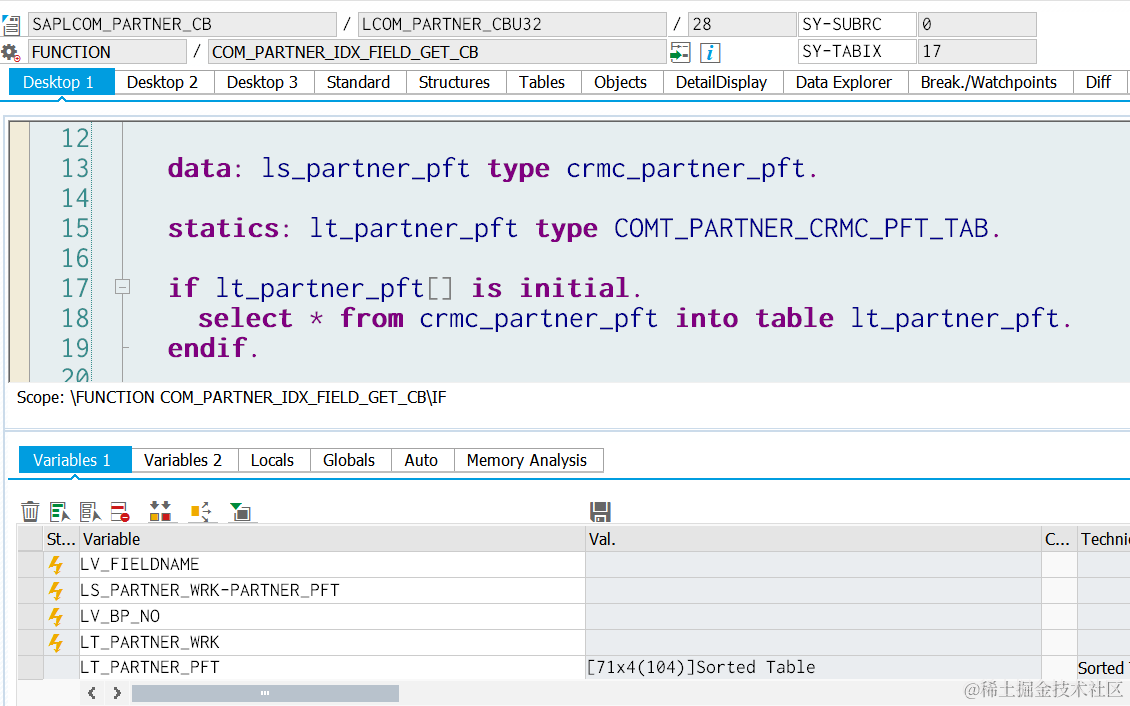This screenshot has height=706, width=1130.
Task: Select the Memory Analysis tab
Action: point(527,460)
